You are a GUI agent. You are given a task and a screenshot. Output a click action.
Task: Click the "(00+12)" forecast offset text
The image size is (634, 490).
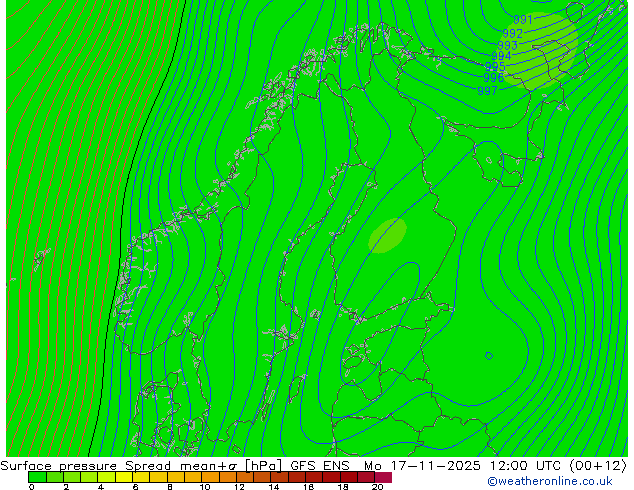point(598,466)
